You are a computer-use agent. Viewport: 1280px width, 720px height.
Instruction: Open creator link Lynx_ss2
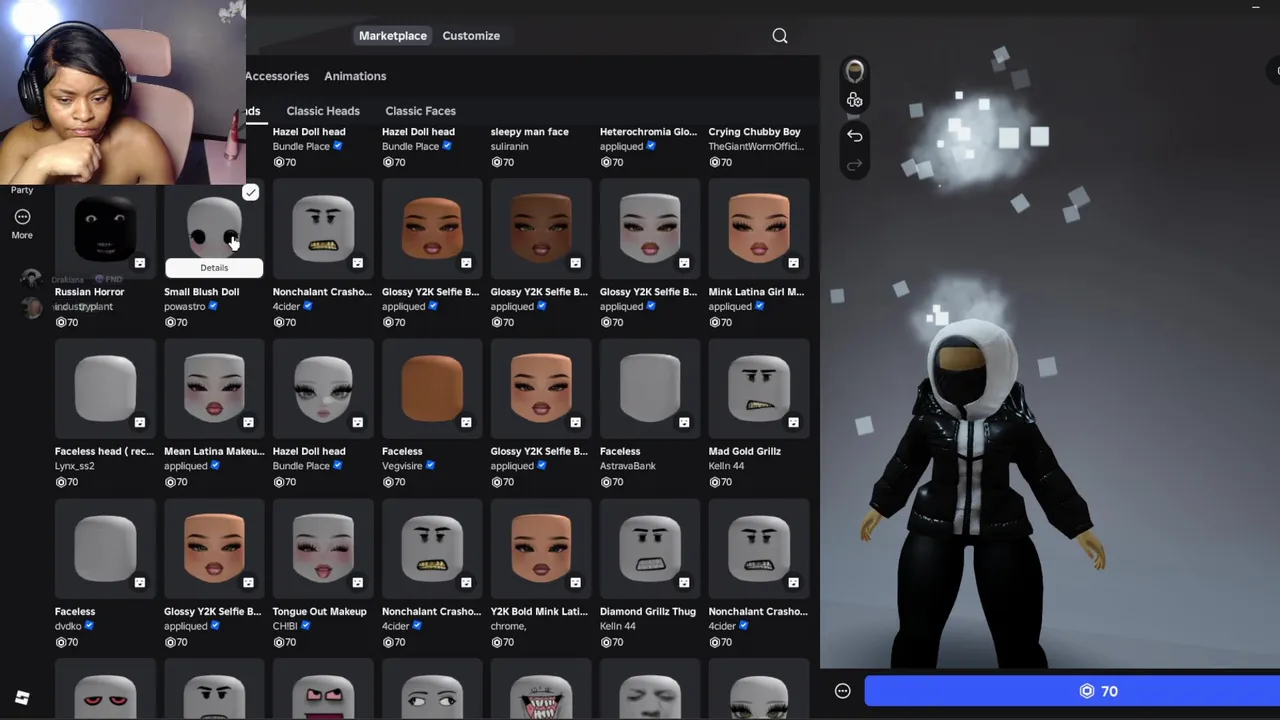pyautogui.click(x=75, y=466)
